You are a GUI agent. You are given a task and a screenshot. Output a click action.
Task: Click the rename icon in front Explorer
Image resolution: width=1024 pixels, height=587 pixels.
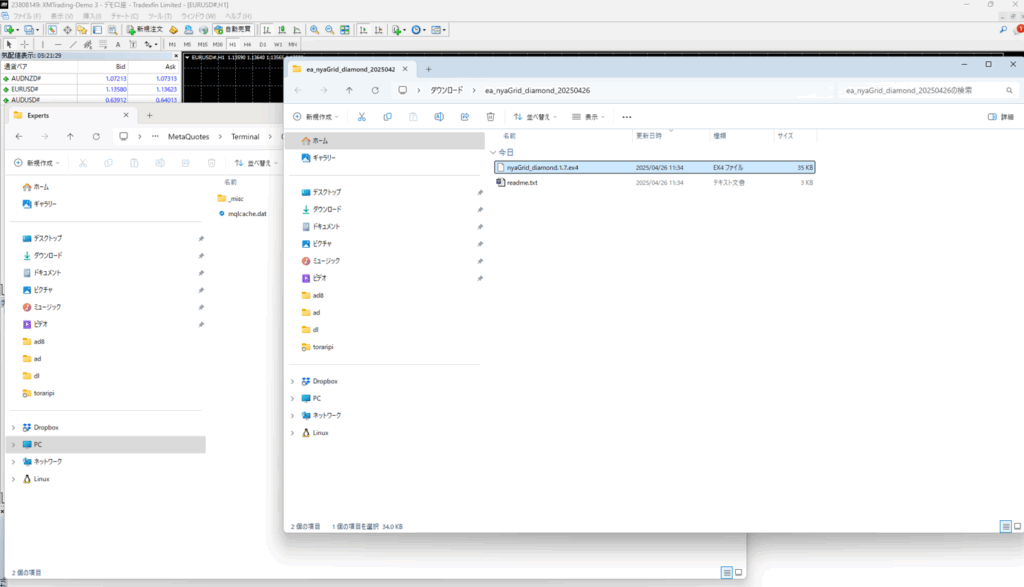tap(439, 117)
